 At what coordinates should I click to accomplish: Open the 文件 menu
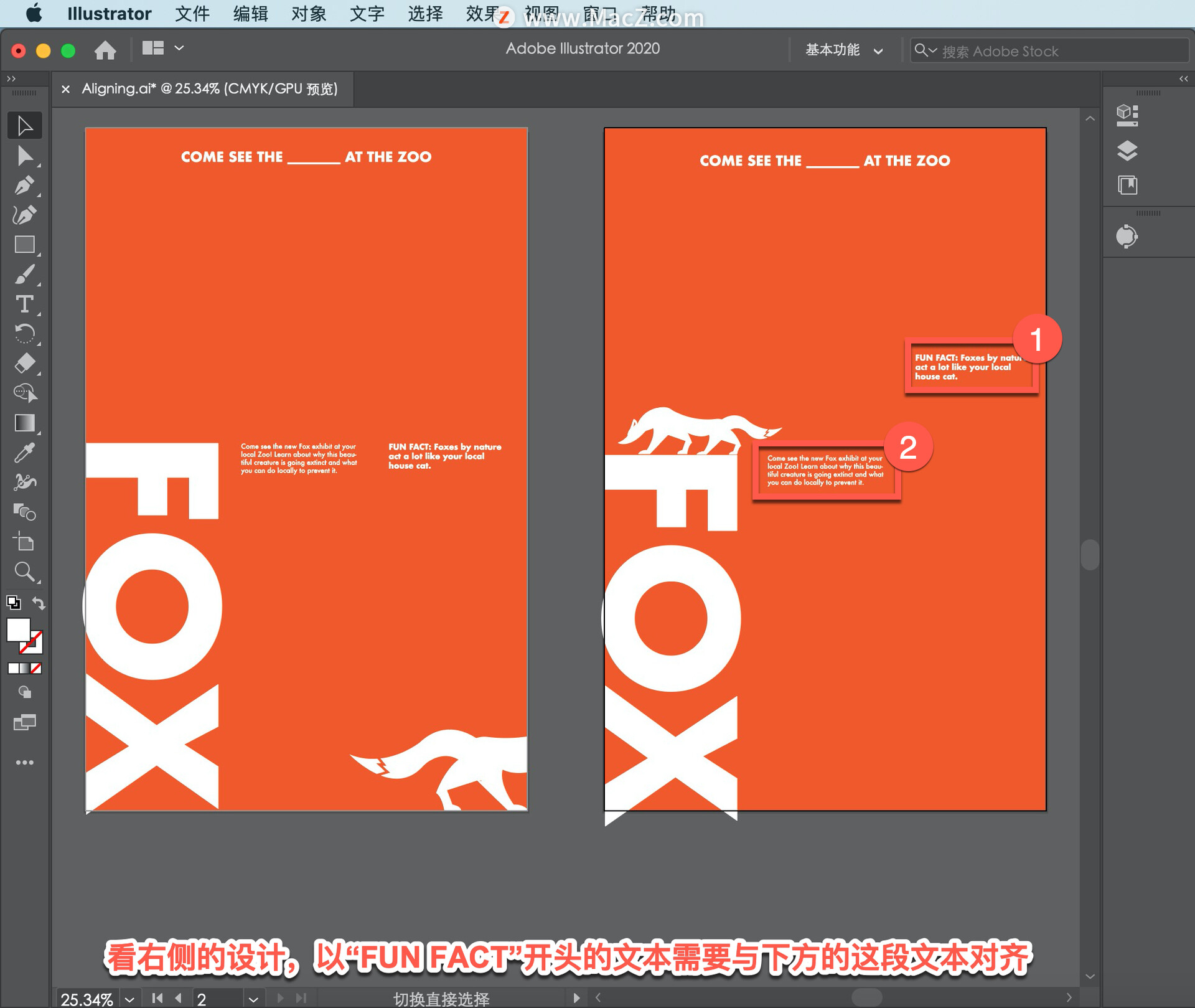click(192, 14)
